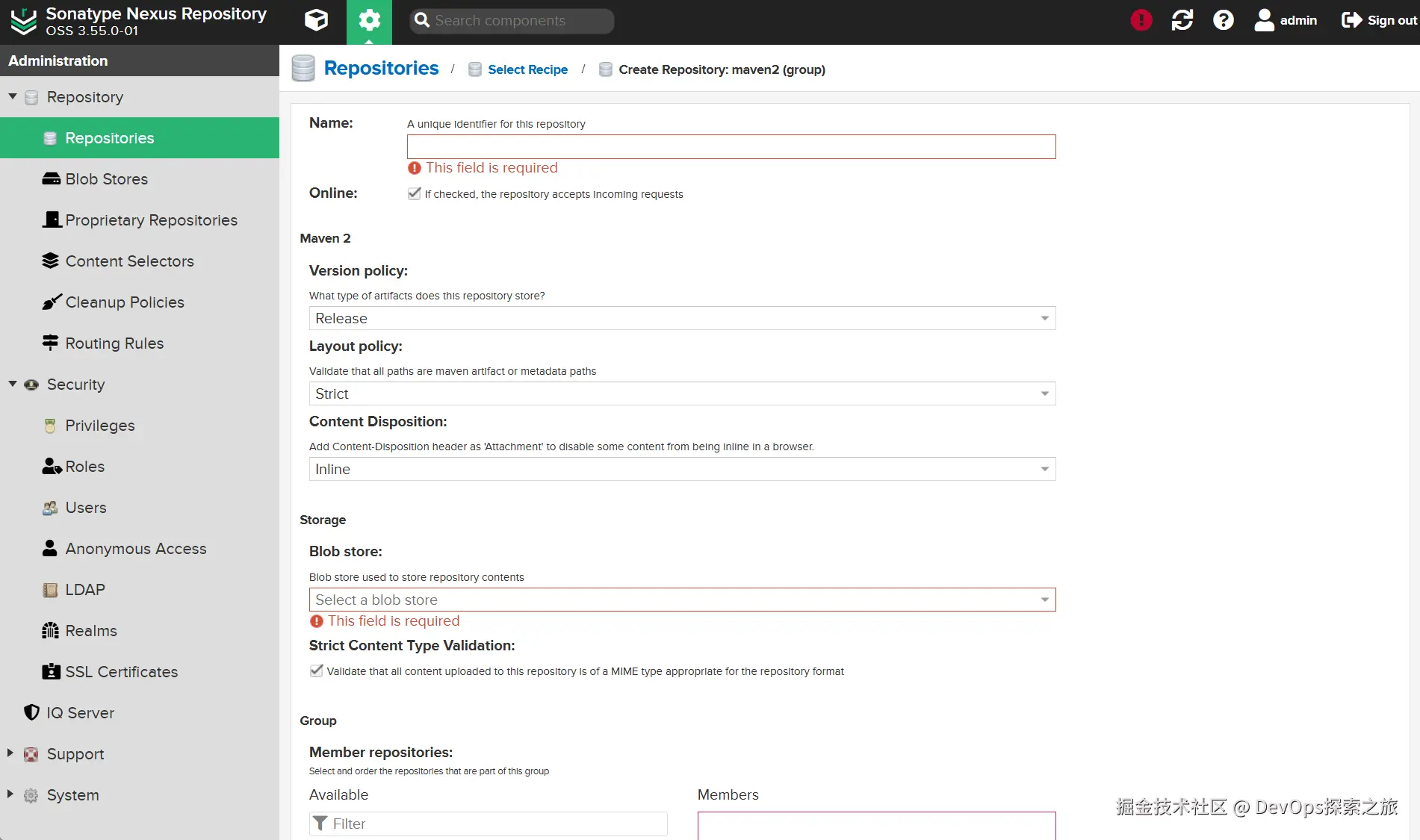This screenshot has width=1420, height=840.
Task: Click the IQ Server shield icon
Action: pos(31,712)
